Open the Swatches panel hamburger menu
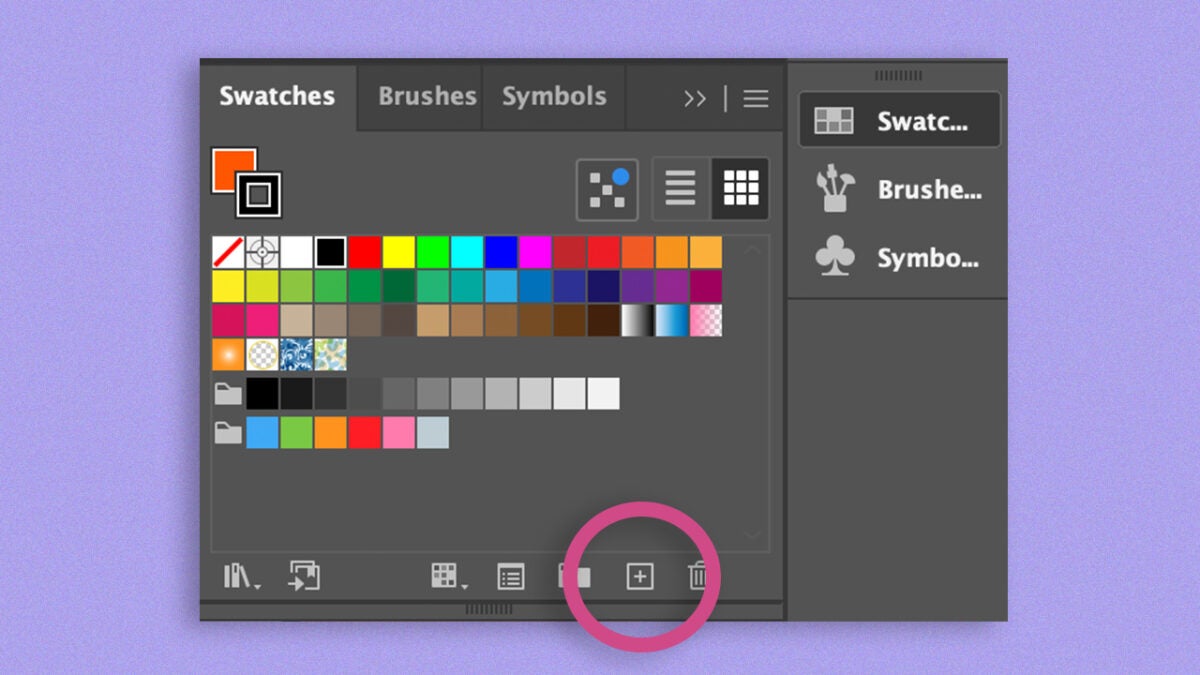This screenshot has height=675, width=1200. [756, 98]
